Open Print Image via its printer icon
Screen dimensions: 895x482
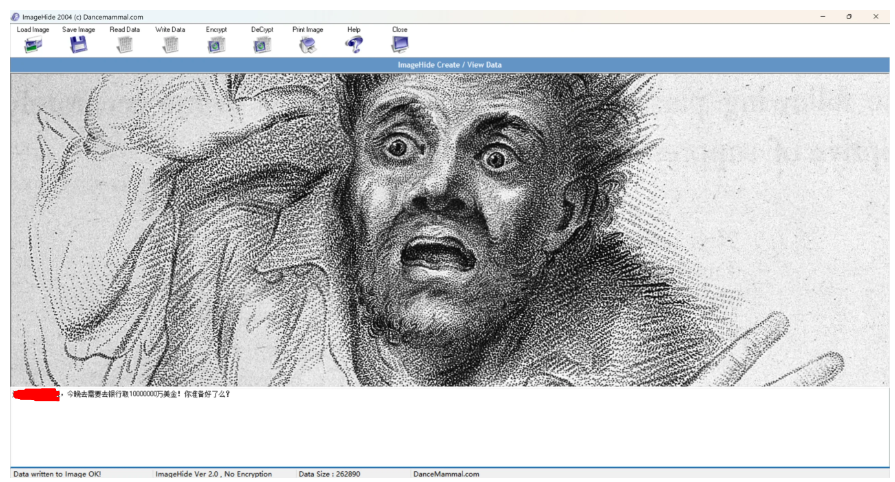pos(307,44)
